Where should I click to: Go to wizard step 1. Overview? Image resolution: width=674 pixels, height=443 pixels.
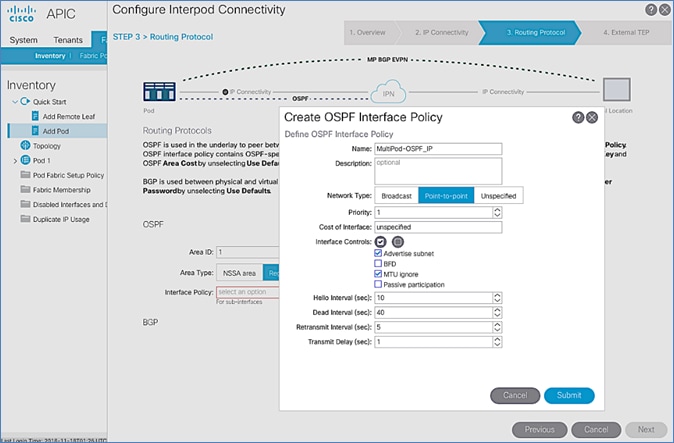[x=368, y=33]
